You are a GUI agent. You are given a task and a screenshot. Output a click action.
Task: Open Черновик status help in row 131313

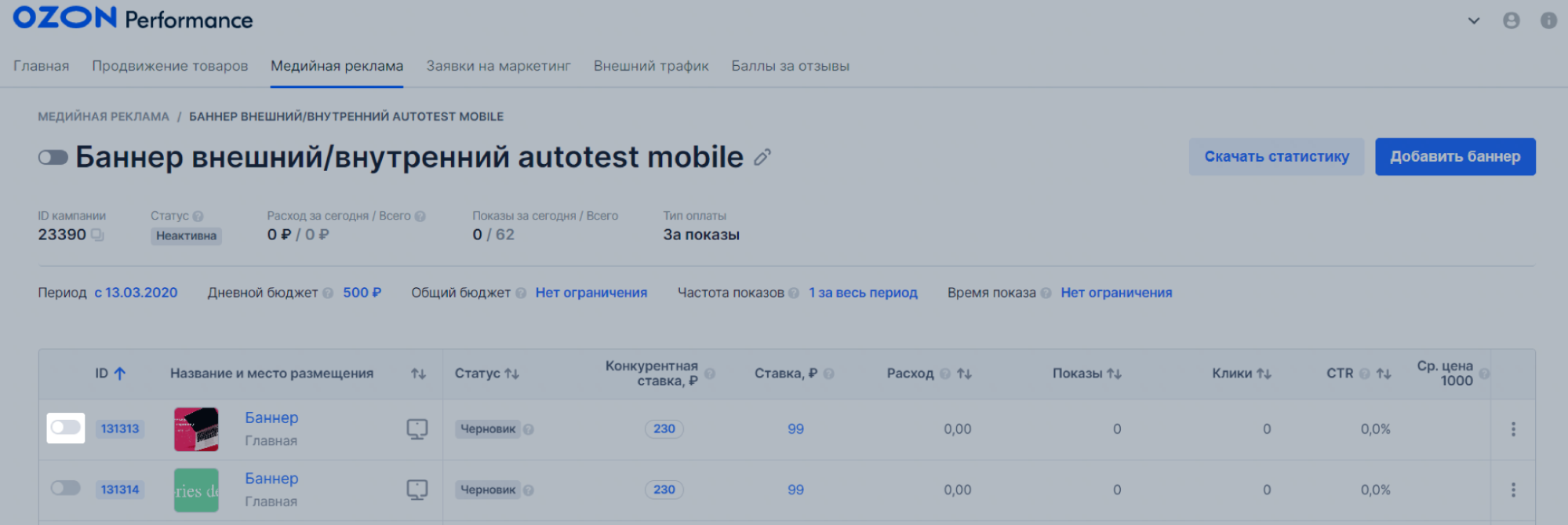529,429
